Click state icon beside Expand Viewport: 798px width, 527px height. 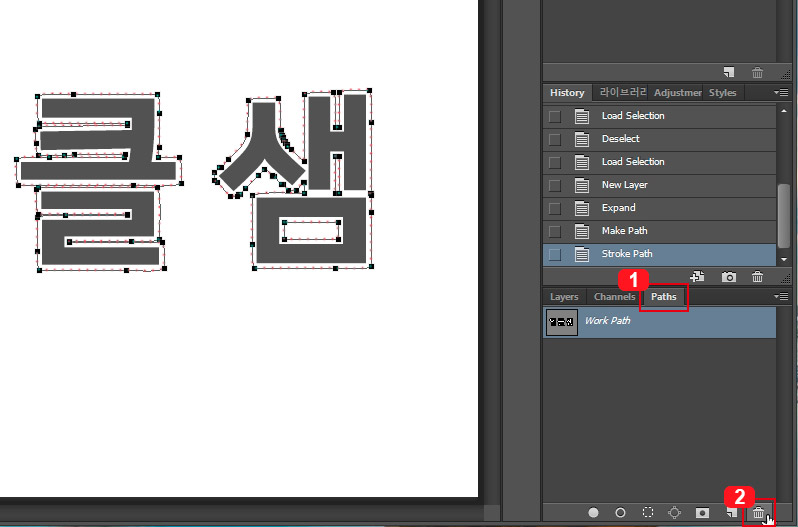point(582,208)
